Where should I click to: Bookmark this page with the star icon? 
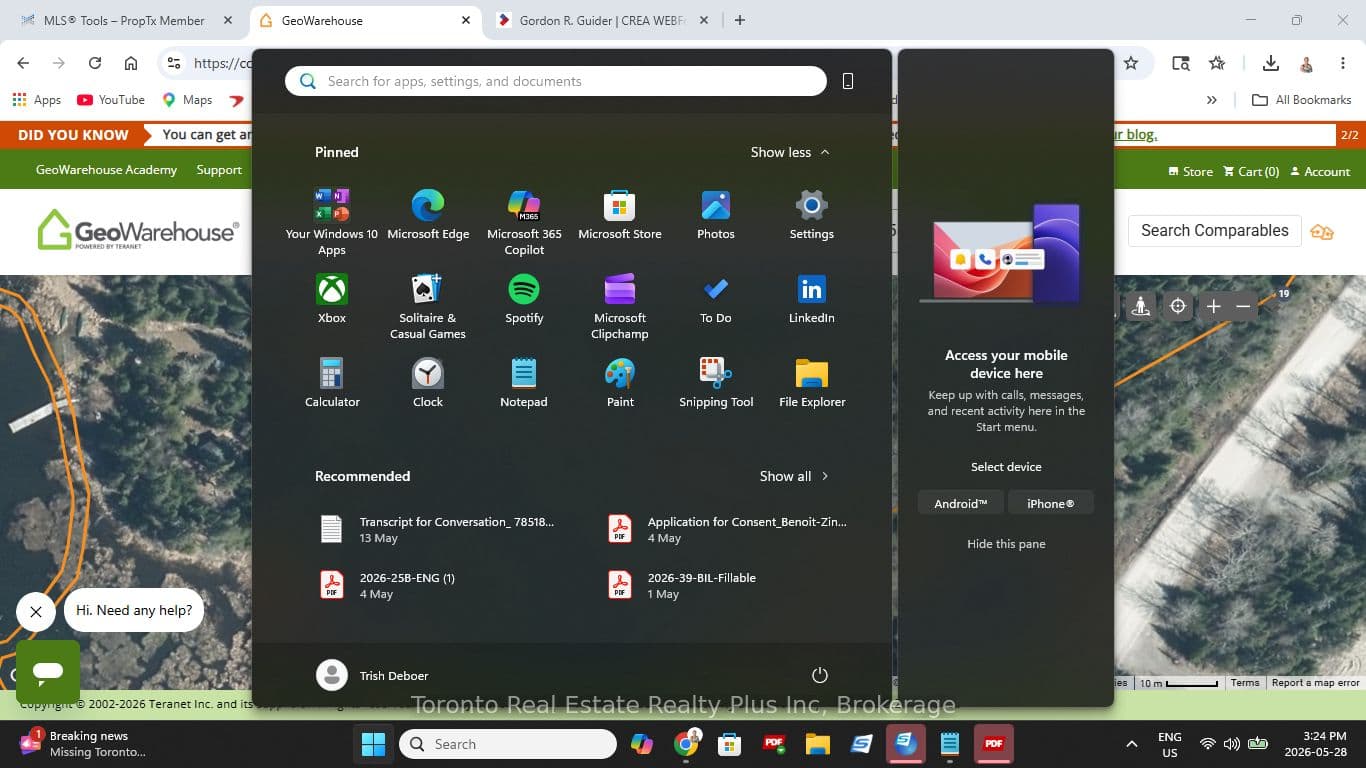click(x=1131, y=63)
